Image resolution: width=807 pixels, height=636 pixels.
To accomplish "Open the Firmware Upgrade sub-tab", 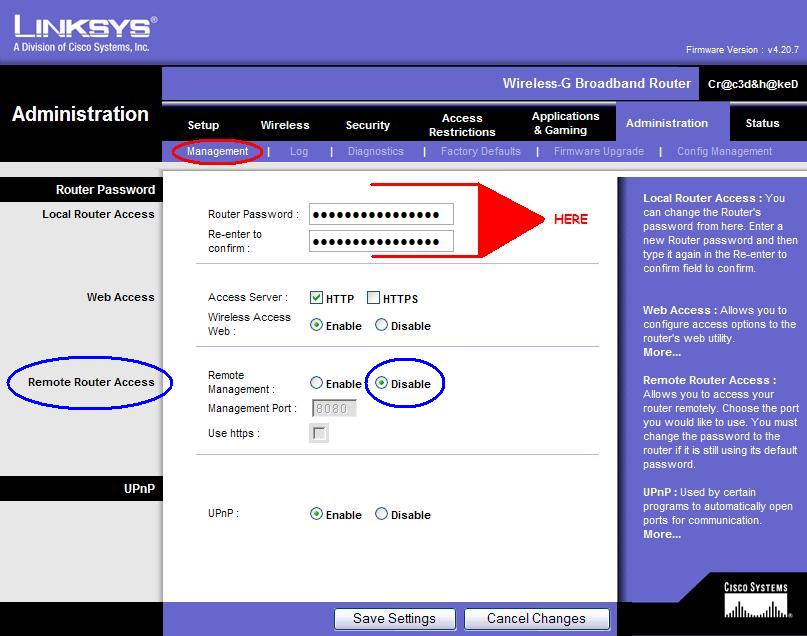I will point(599,151).
